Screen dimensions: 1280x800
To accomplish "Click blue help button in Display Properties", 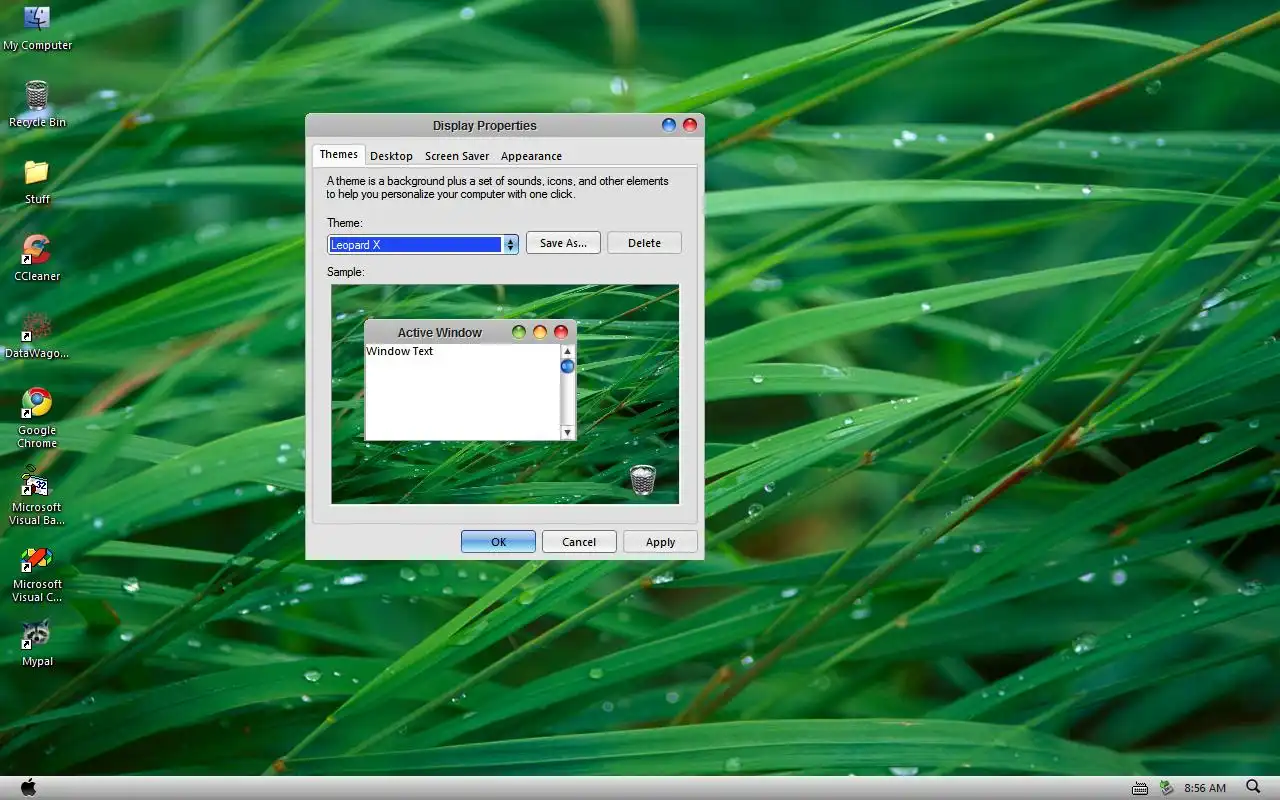I will [669, 125].
